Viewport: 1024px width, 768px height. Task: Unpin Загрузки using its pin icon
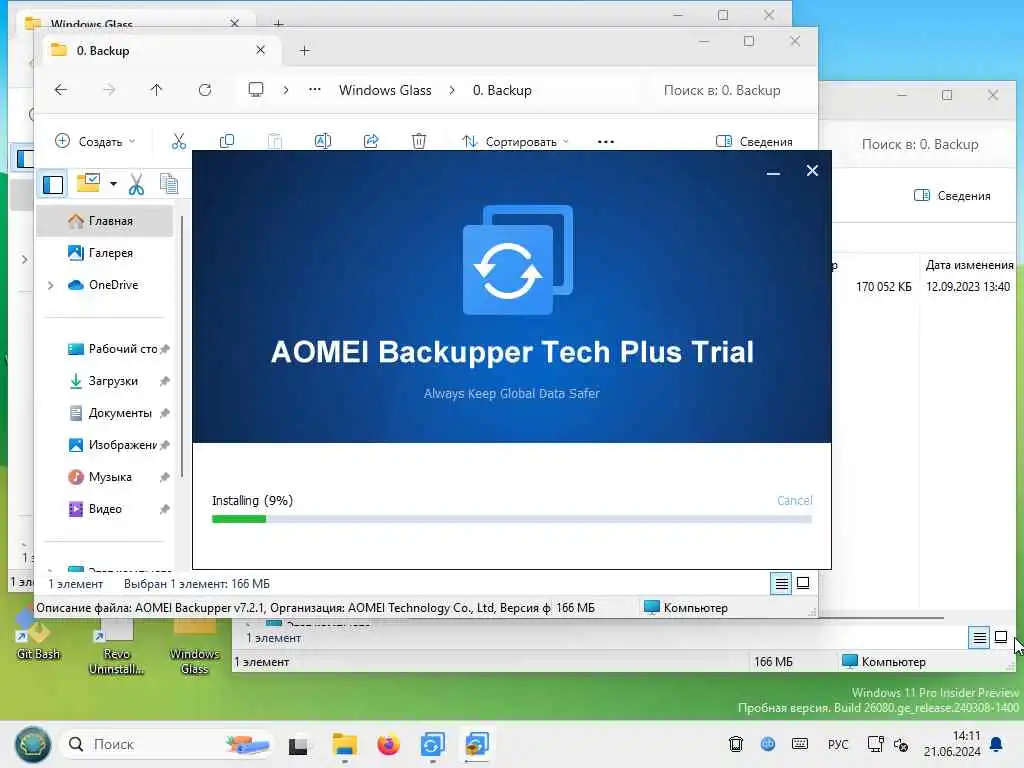click(x=165, y=381)
